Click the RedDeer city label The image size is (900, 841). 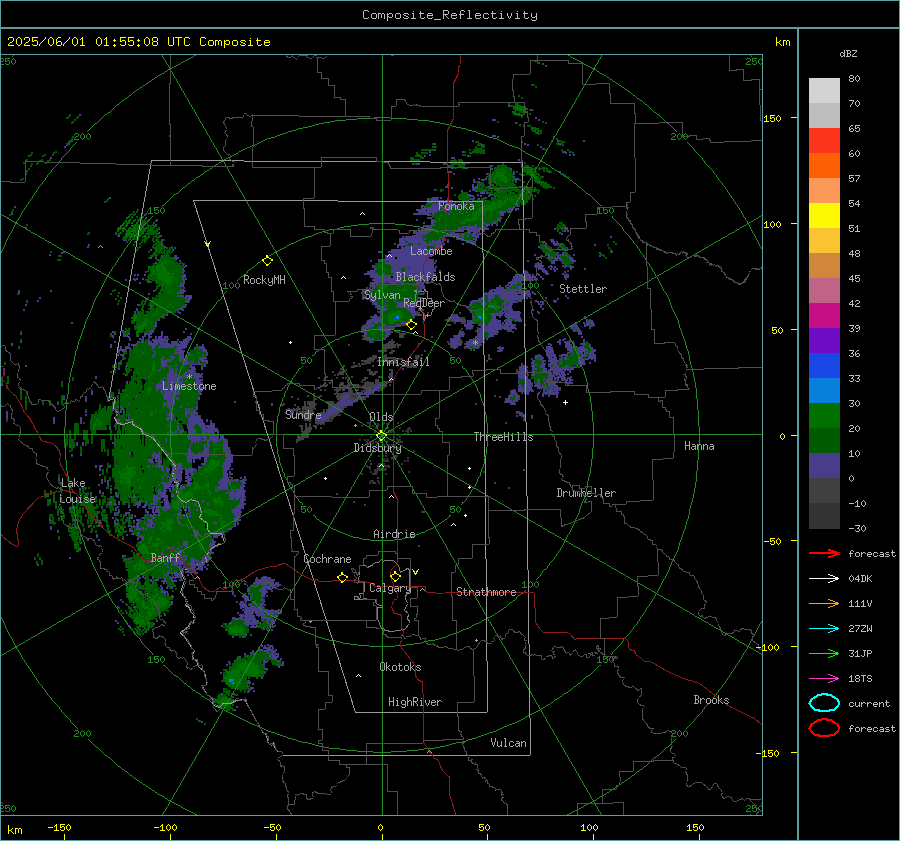click(x=424, y=303)
